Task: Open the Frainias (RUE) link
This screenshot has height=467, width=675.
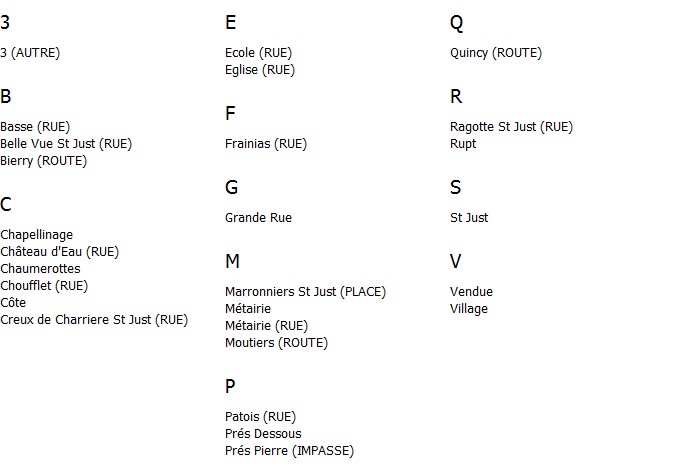Action: (x=266, y=144)
